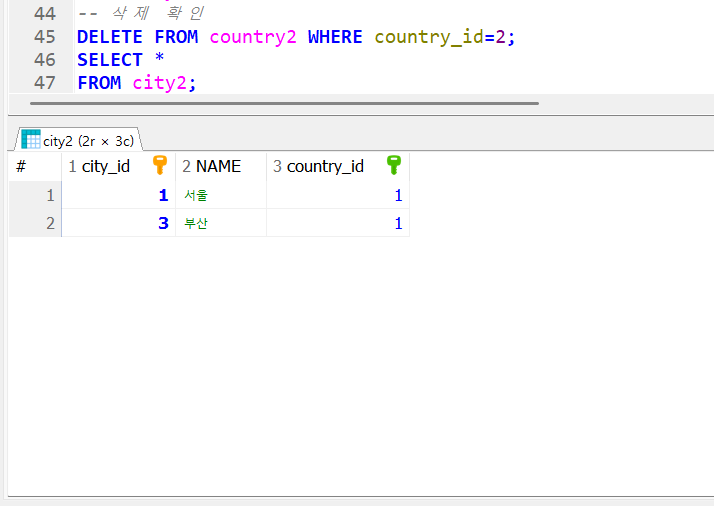The image size is (714, 506).
Task: Select result row number 1
Action: point(35,195)
